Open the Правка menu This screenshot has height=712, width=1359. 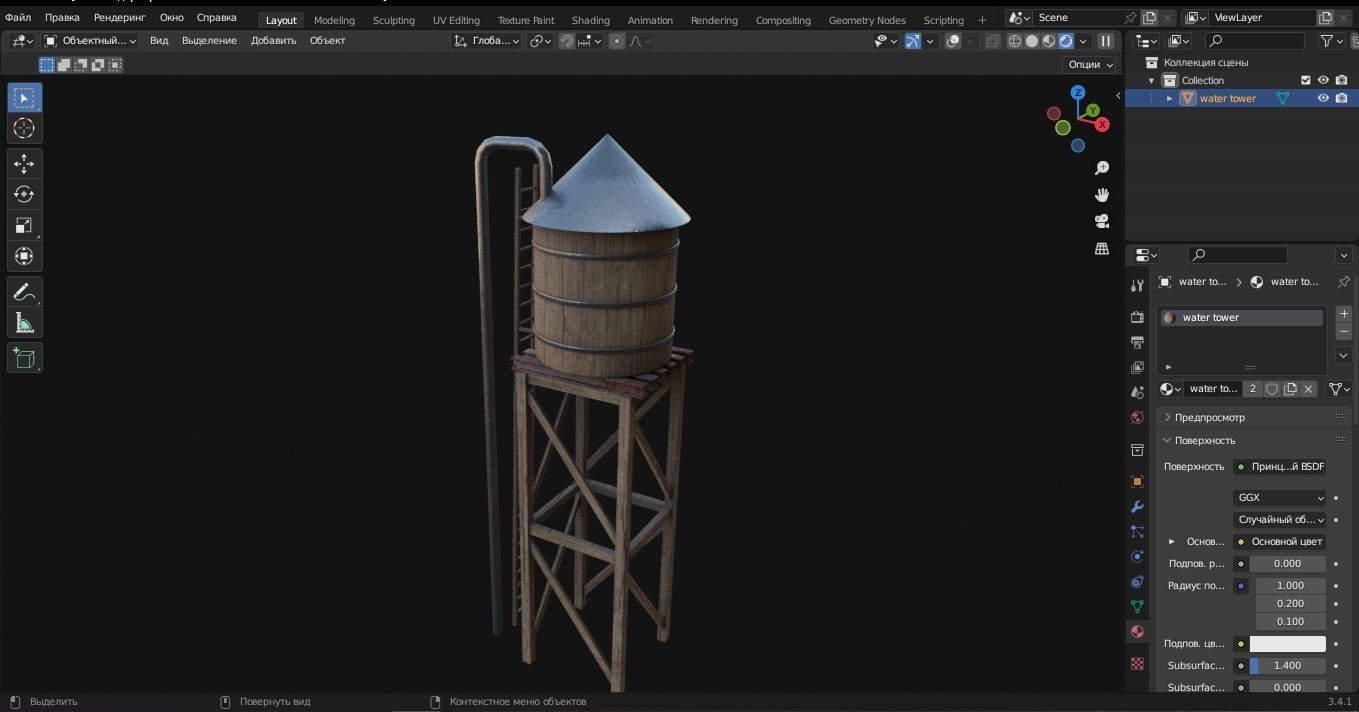(62, 18)
